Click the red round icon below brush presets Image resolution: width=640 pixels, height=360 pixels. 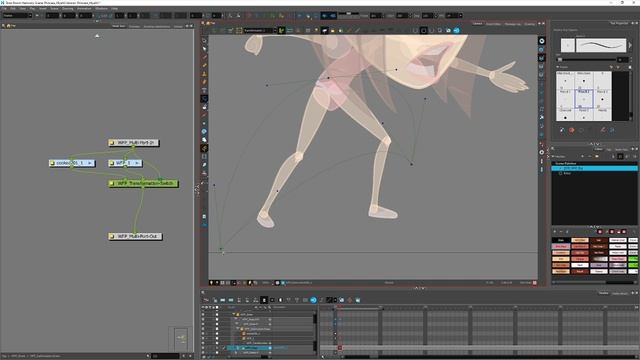tap(571, 130)
